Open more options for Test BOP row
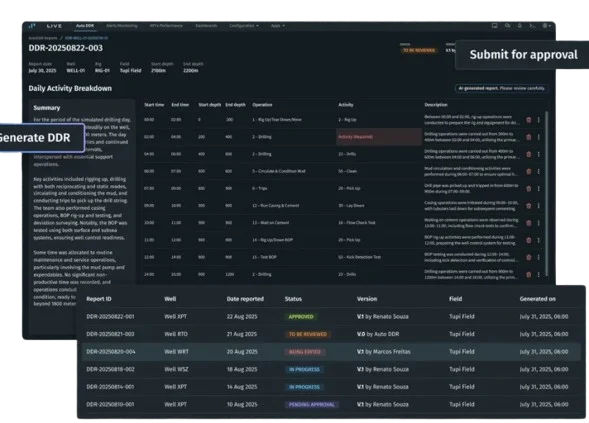The height and width of the screenshot is (423, 589). 539,257
